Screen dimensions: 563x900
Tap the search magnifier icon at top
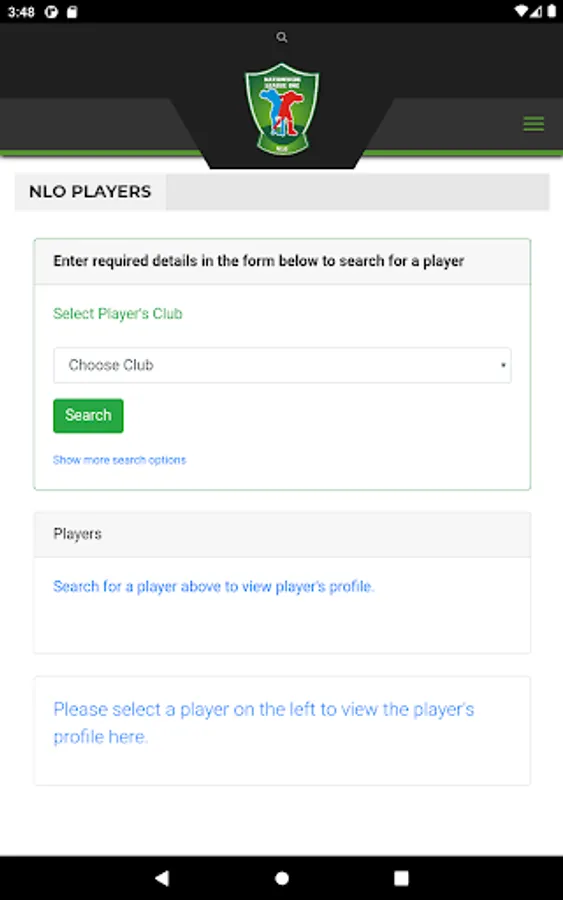click(281, 37)
